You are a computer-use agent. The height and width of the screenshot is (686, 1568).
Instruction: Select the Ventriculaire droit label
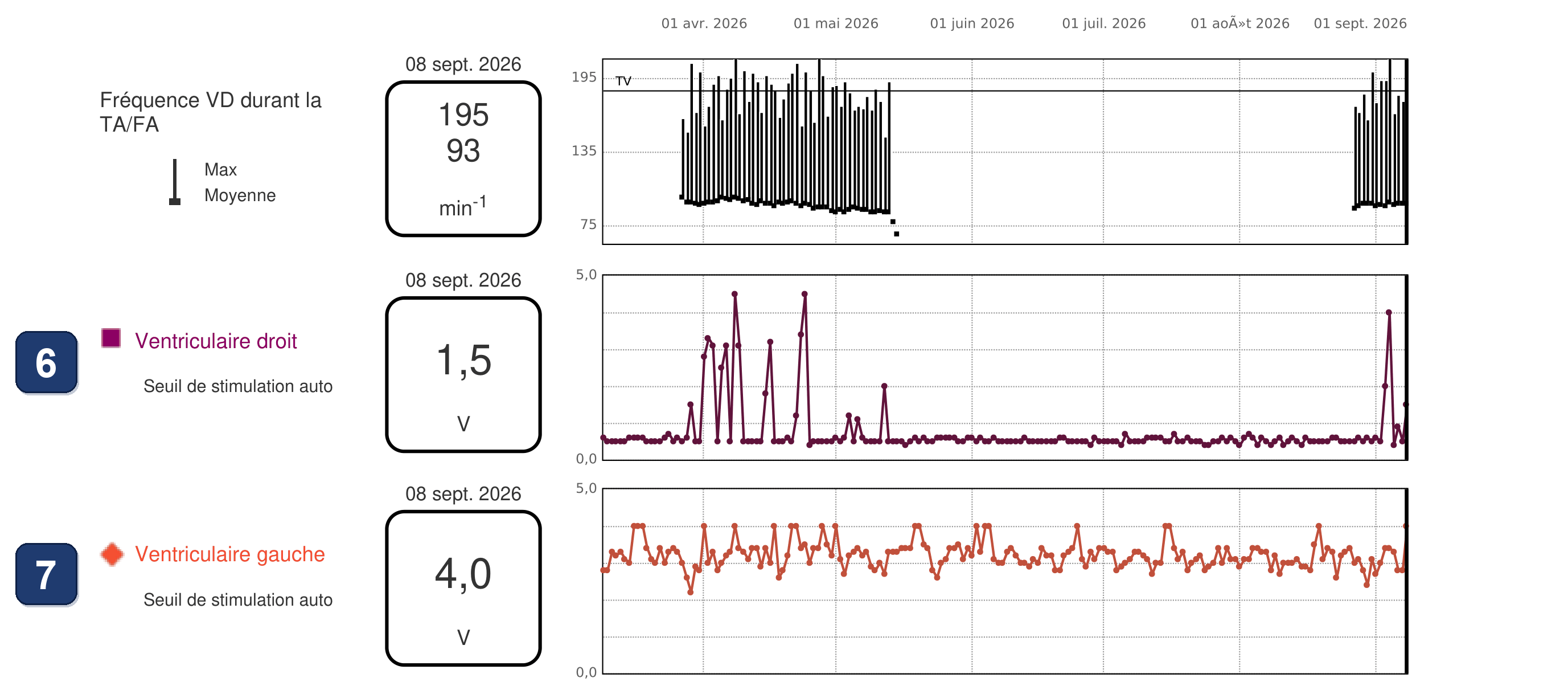[x=215, y=341]
